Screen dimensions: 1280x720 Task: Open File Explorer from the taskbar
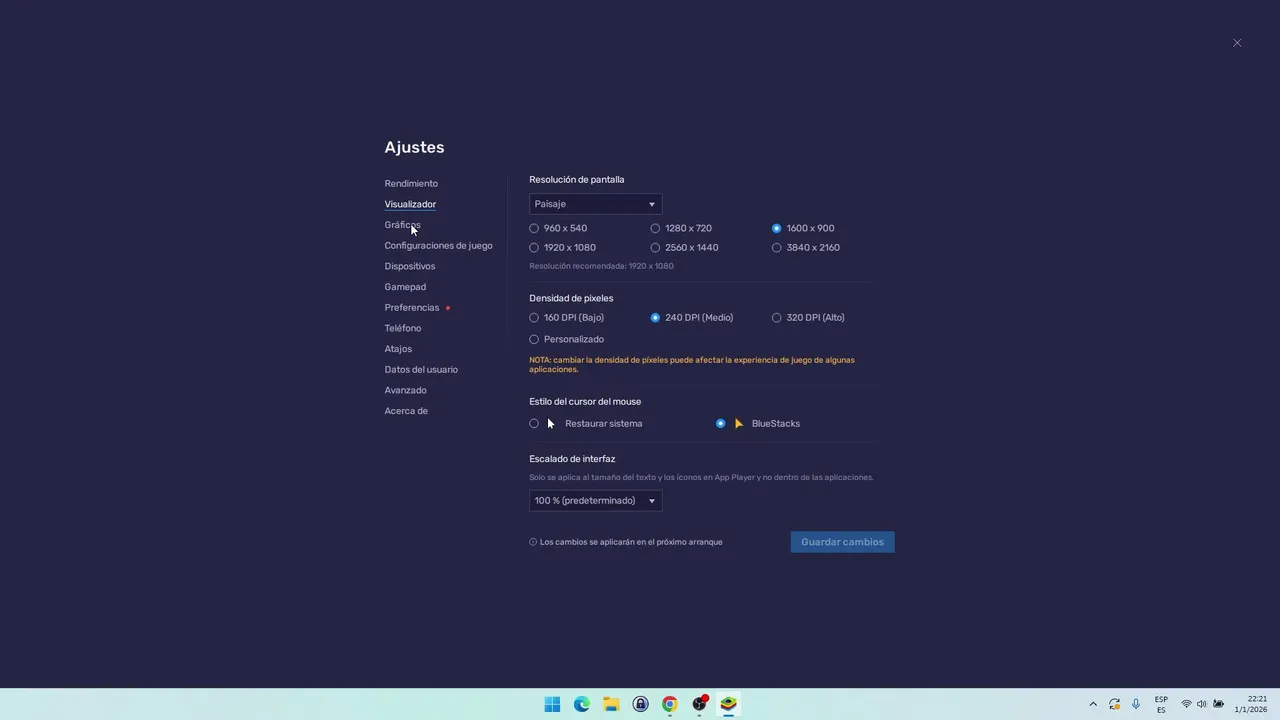point(611,704)
